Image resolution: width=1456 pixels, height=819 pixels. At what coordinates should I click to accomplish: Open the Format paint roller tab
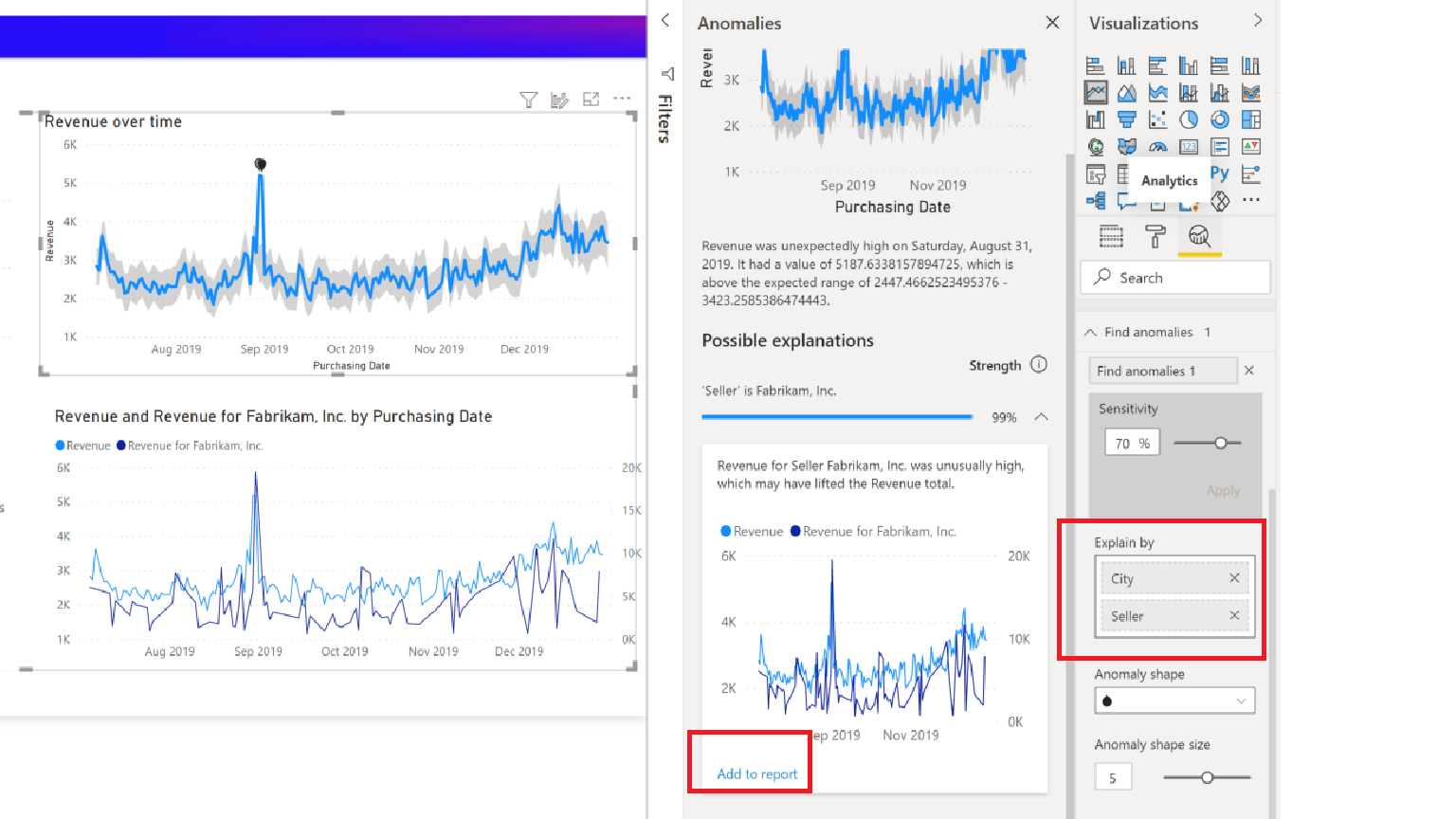coord(1155,236)
